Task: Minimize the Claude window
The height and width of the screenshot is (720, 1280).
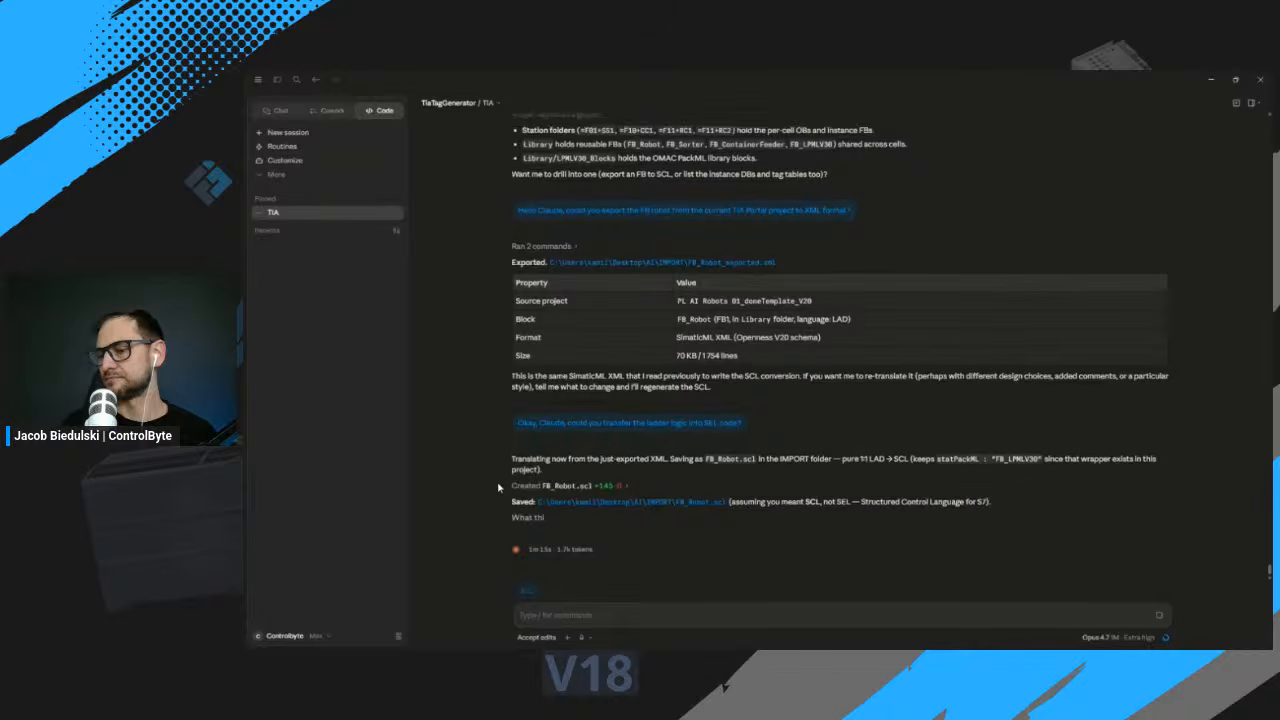Action: (x=1211, y=80)
